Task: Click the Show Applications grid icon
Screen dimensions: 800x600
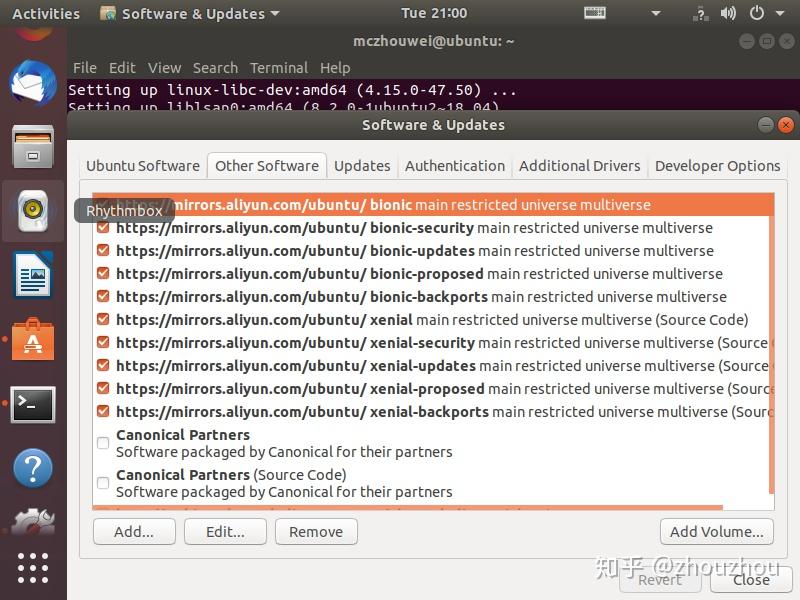Action: pos(30,568)
